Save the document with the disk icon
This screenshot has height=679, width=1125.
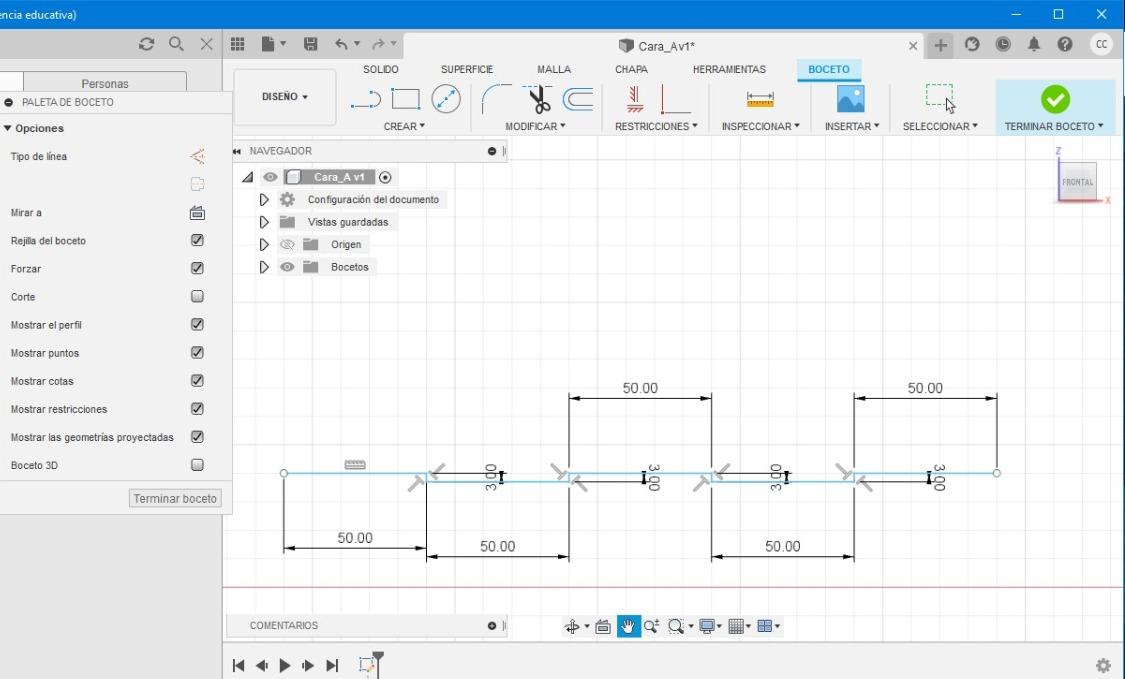click(311, 45)
